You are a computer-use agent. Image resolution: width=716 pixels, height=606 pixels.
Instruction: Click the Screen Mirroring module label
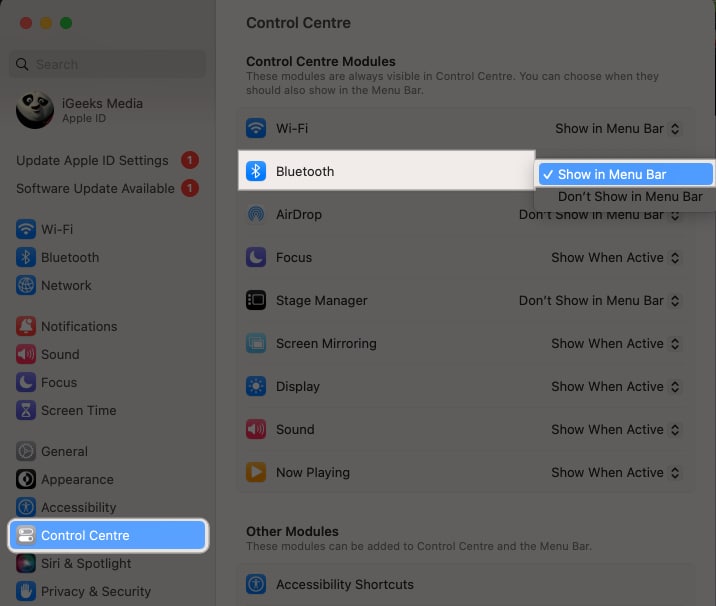point(326,343)
